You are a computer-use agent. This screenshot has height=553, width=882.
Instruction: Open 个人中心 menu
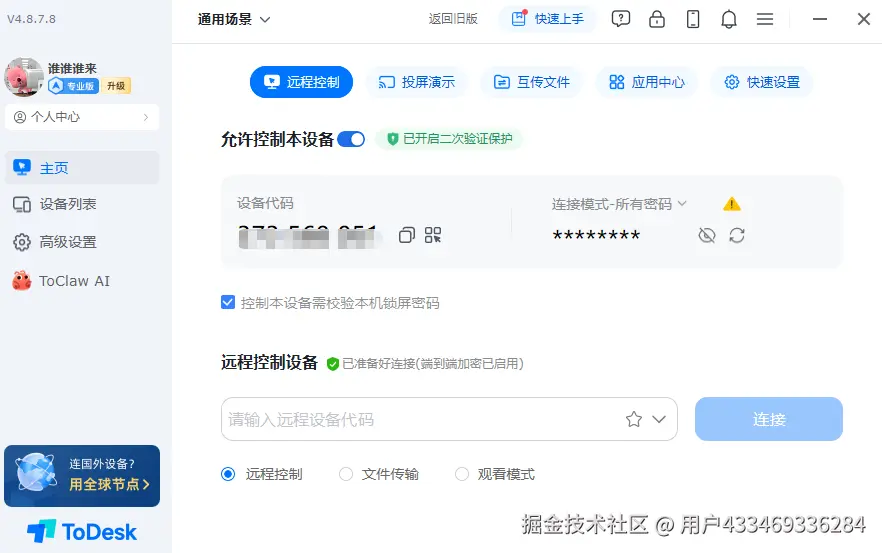82,117
